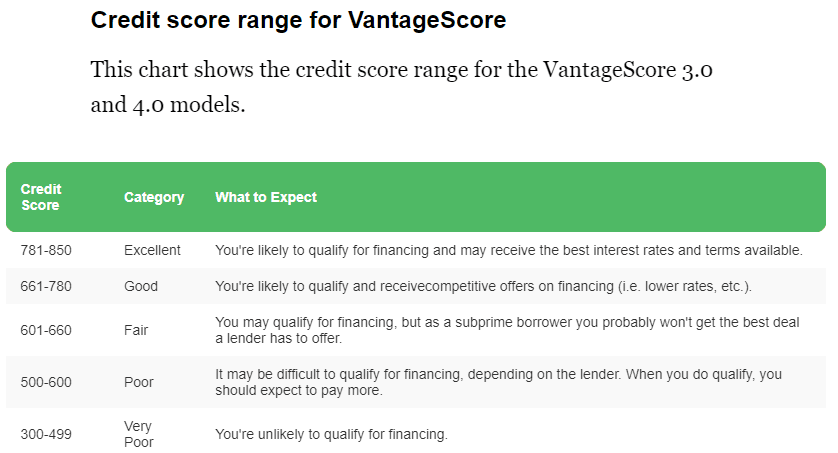Select the 601-660 score cell

tap(46, 330)
